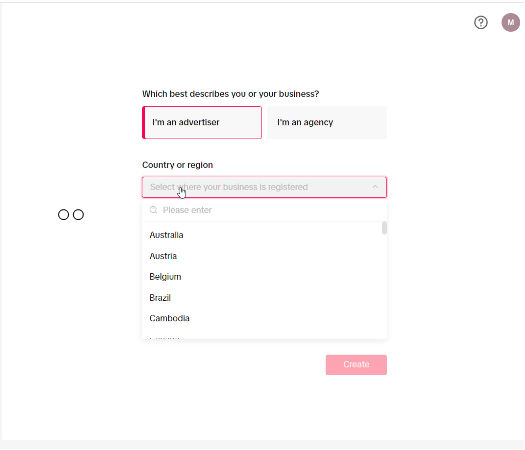This screenshot has height=450, width=525.
Task: Click the partially visible country below Cambodia
Action: (164, 338)
